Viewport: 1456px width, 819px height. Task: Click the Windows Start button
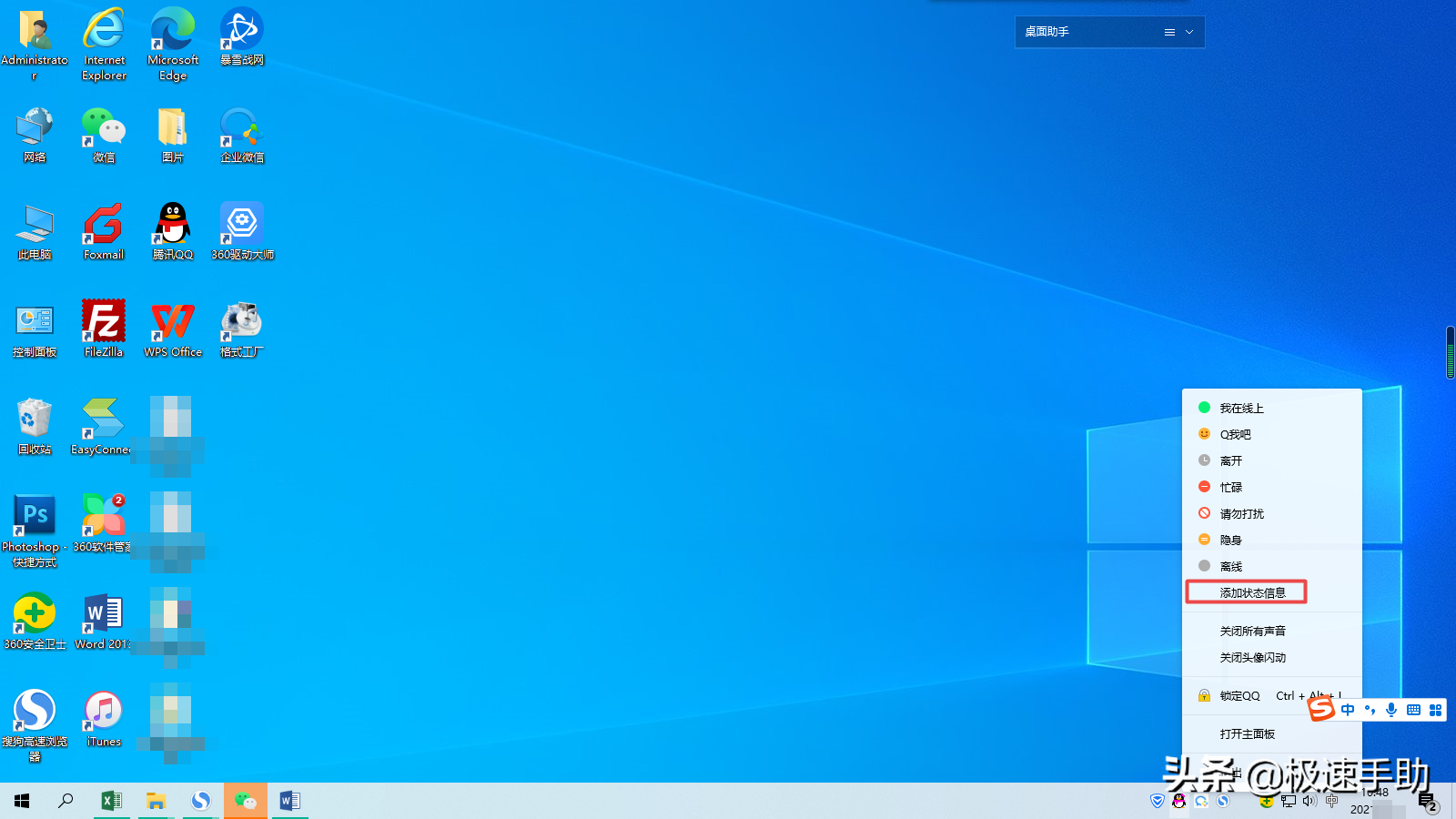point(22,801)
